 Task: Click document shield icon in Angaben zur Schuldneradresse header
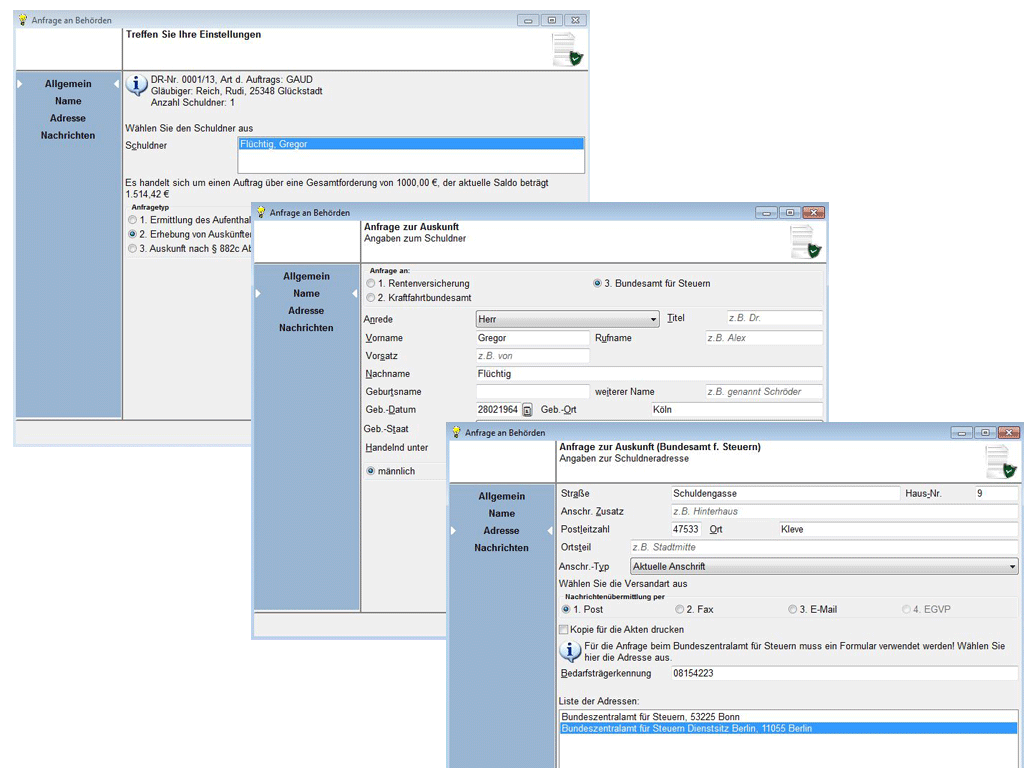pos(1000,462)
